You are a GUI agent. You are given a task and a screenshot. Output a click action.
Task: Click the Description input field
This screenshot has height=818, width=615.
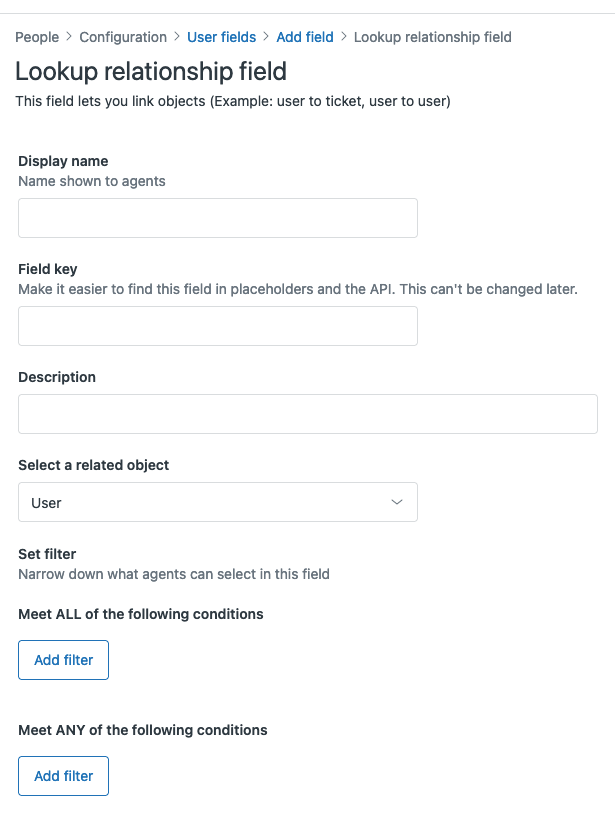(307, 413)
